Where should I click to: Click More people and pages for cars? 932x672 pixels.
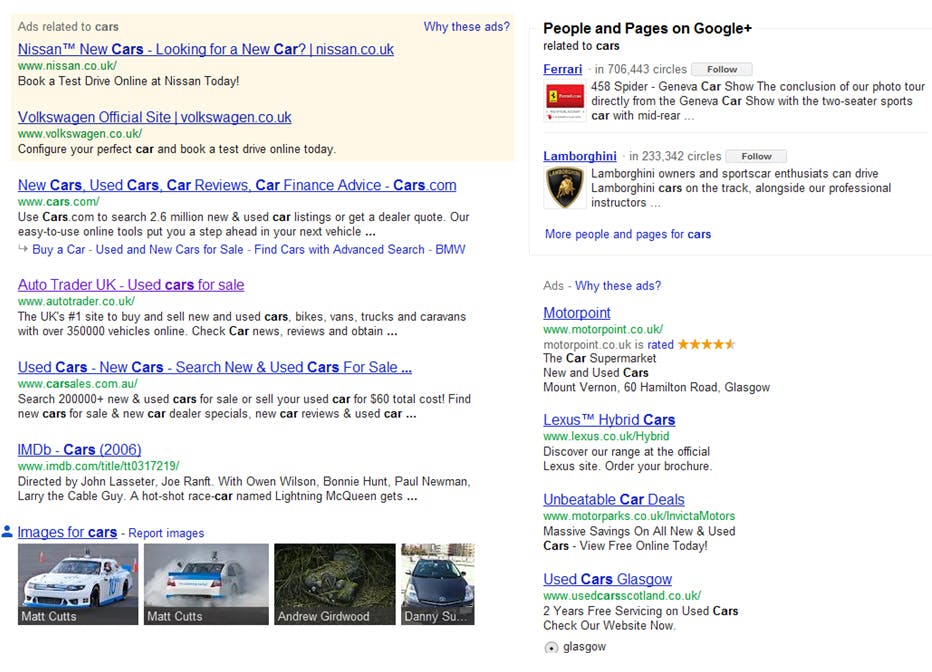point(628,234)
